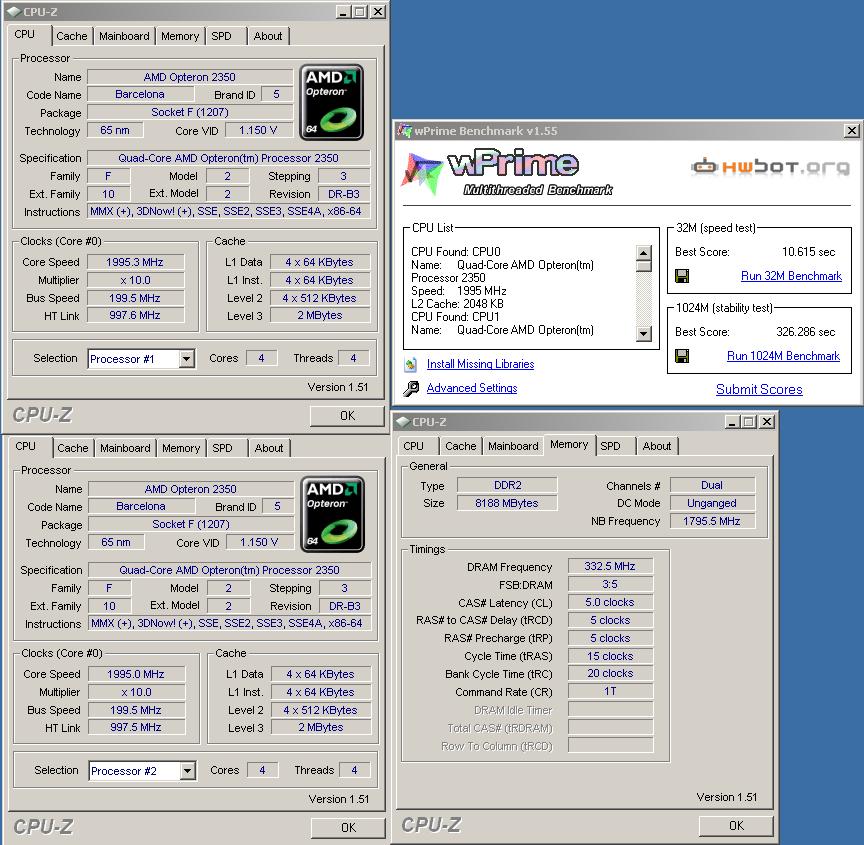Click Run 32M Benchmark link
The height and width of the screenshot is (845, 864).
[791, 276]
